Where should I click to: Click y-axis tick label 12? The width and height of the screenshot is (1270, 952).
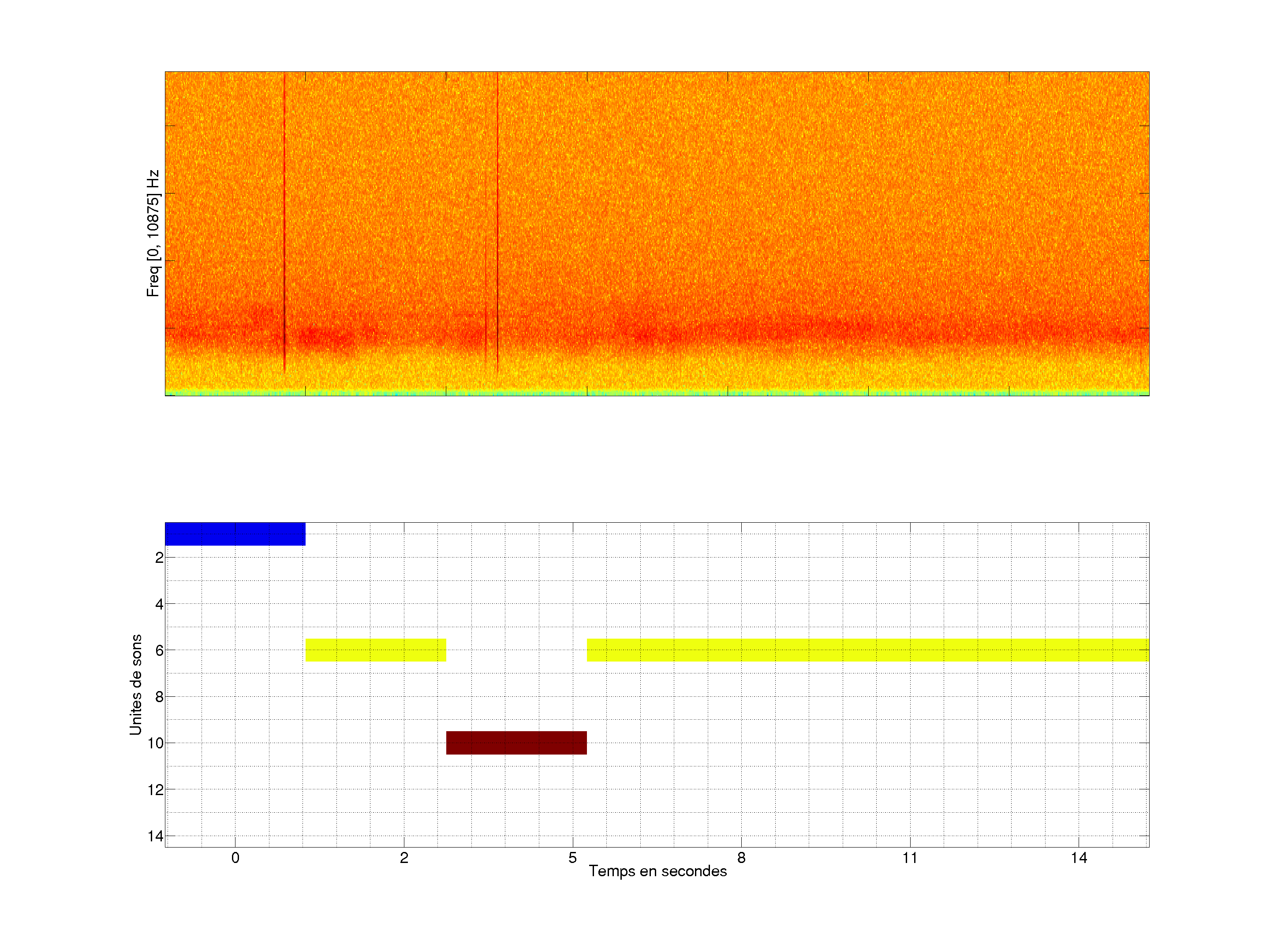pos(156,790)
